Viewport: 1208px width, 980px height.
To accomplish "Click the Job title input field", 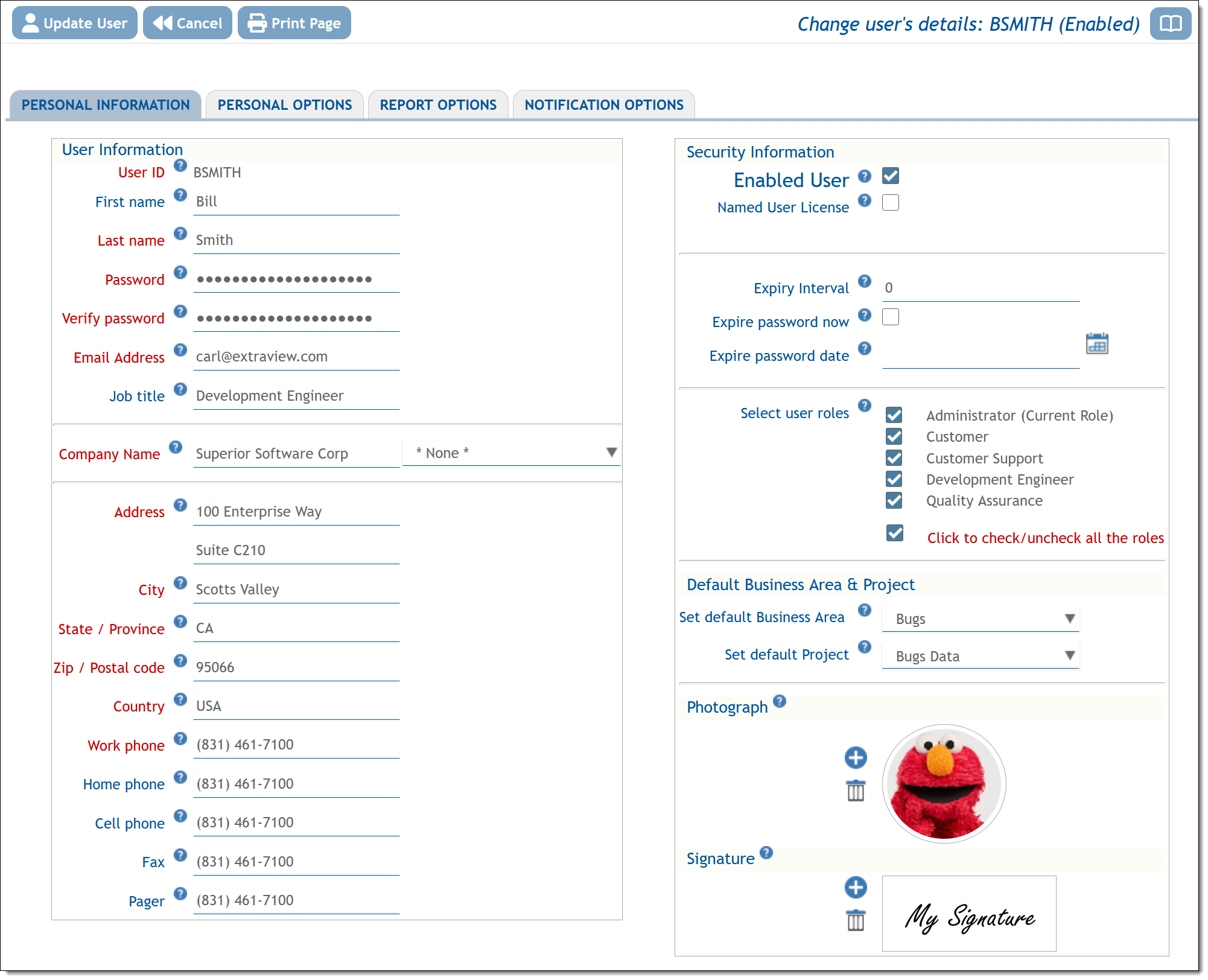I will point(296,396).
